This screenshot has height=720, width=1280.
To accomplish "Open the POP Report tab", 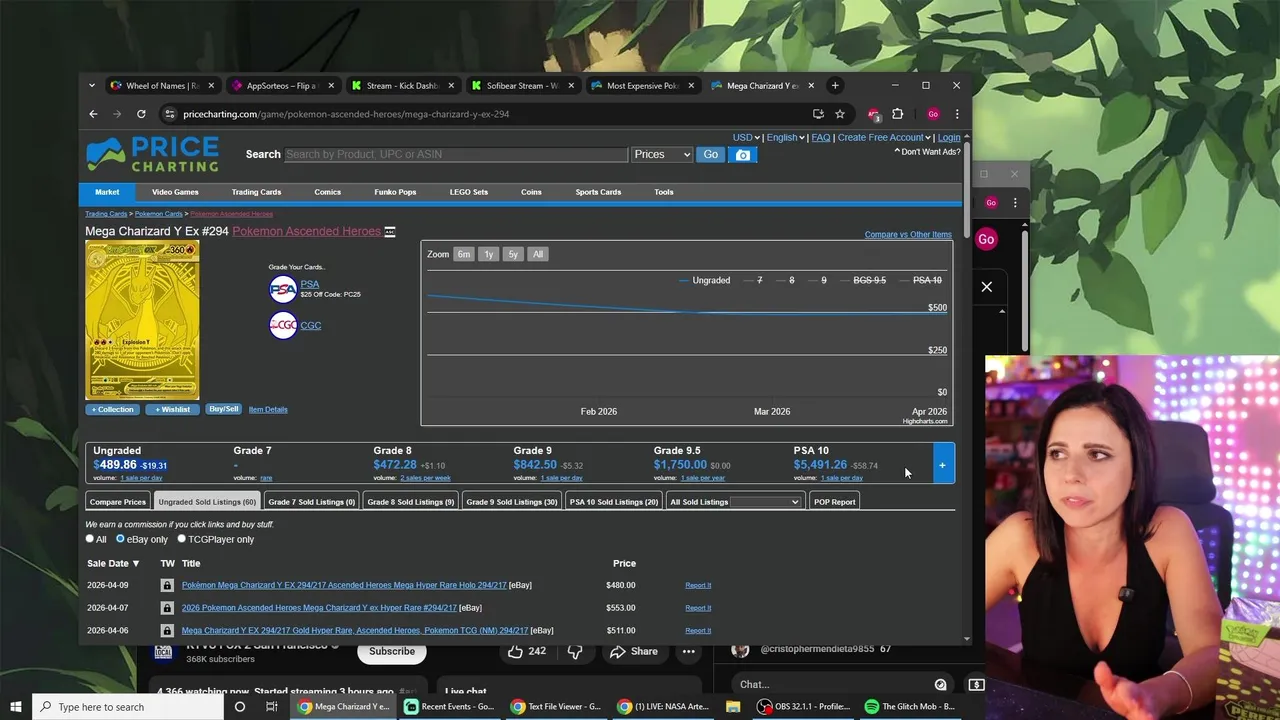I will click(834, 502).
